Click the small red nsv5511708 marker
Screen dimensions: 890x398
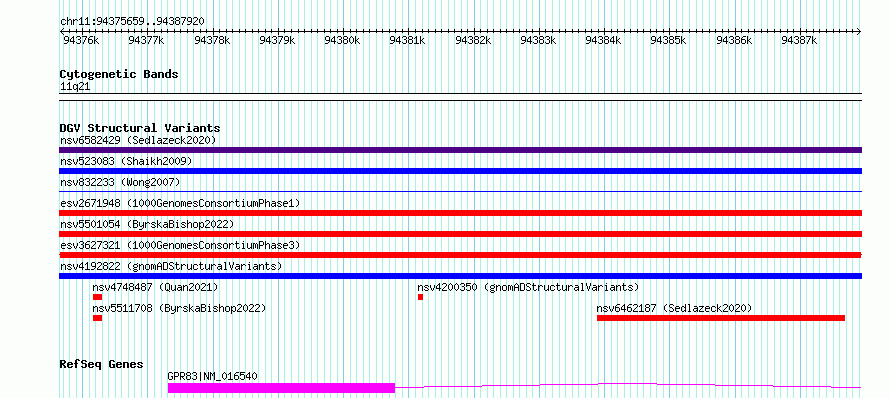pos(98,318)
